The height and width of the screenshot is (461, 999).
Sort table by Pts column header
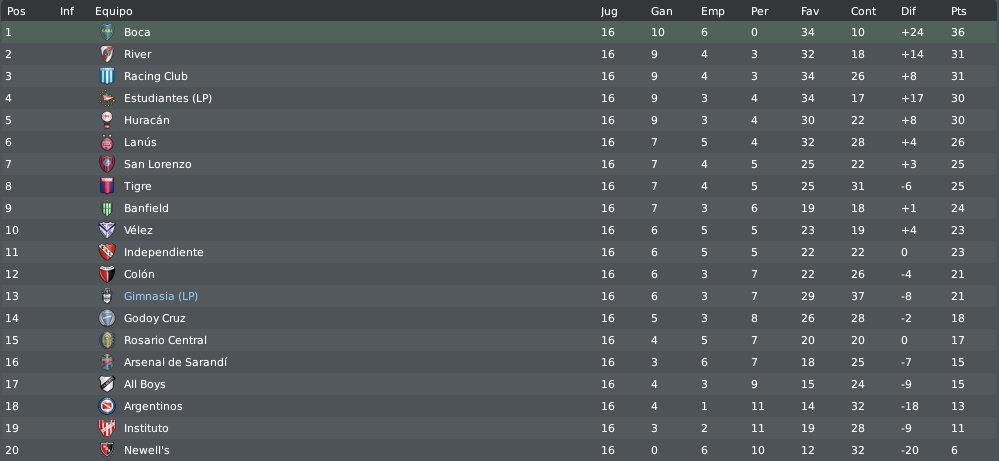pos(958,11)
